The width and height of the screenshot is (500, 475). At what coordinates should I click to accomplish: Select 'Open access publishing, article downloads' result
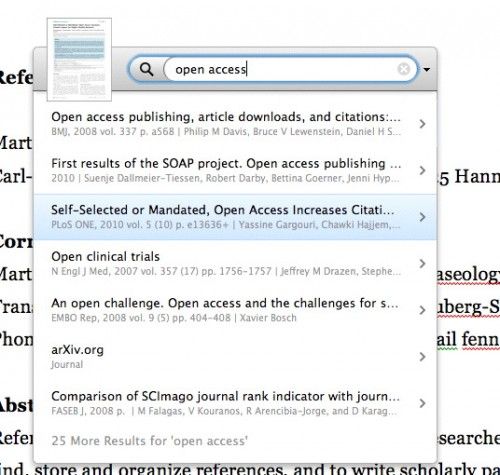pos(235,124)
